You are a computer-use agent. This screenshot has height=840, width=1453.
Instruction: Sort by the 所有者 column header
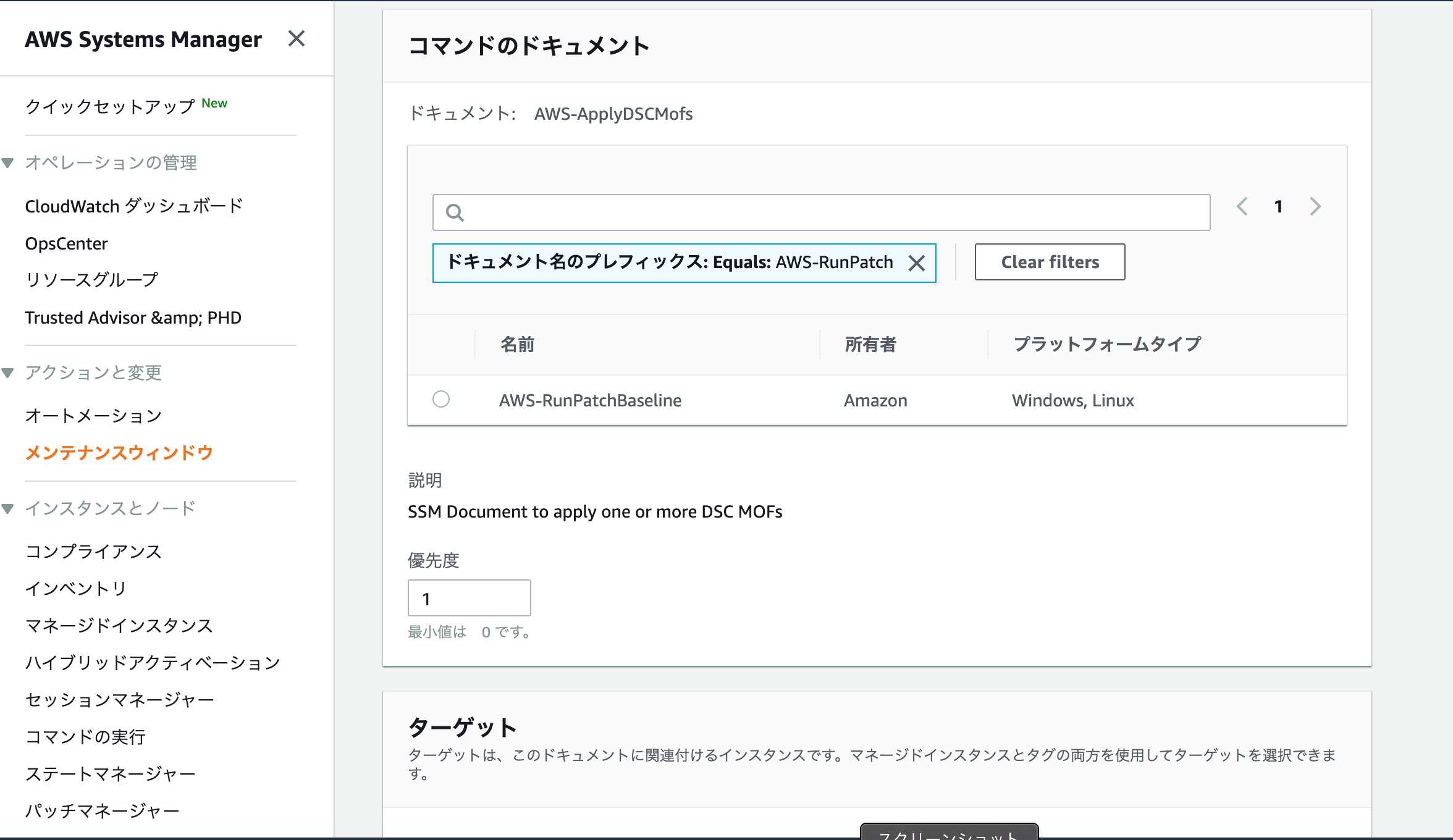click(870, 344)
